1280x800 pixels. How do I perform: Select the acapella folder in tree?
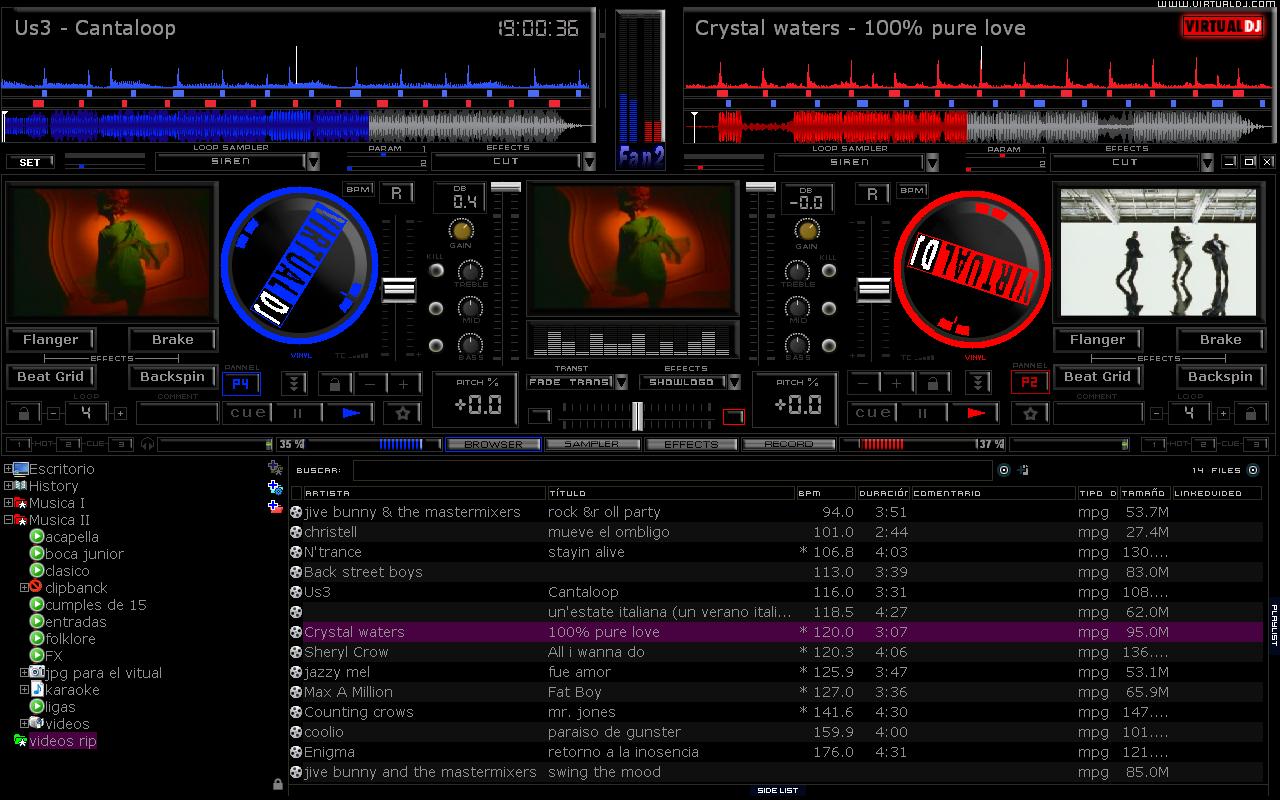click(72, 537)
